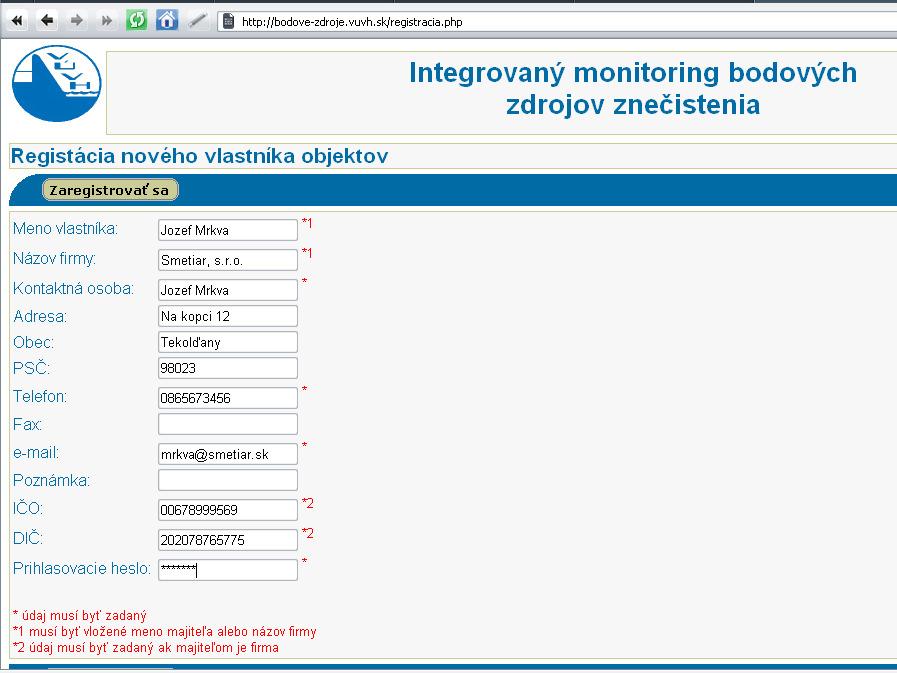Click the Poznámka: label
897x673 pixels.
(x=51, y=481)
